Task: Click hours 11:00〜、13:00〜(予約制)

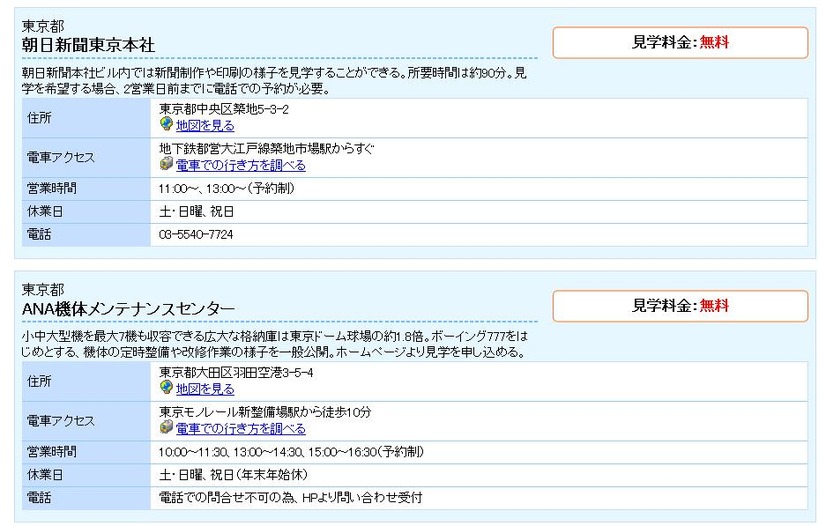Action: pos(227,188)
